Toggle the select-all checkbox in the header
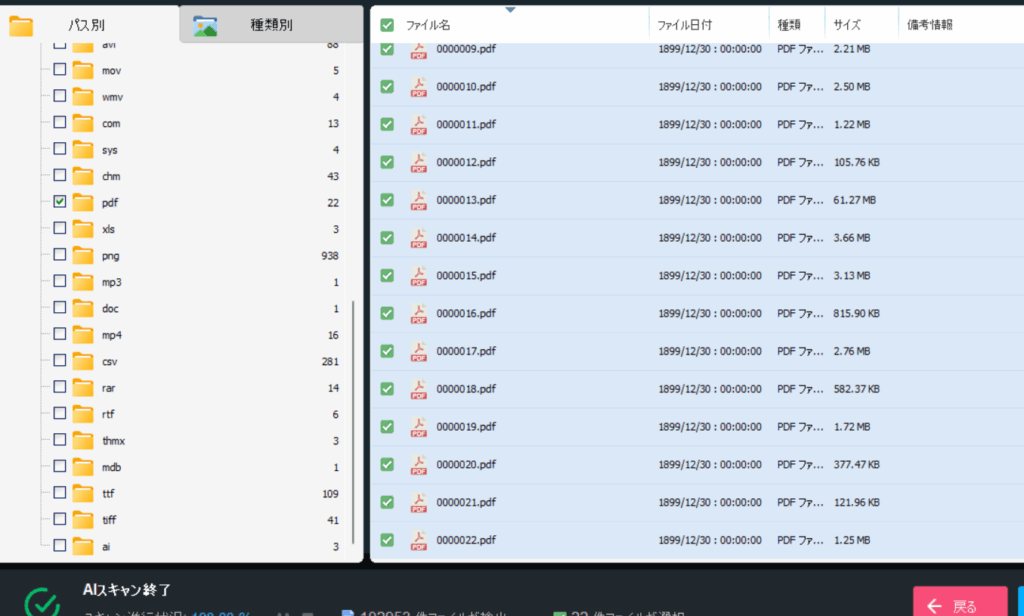Image resolution: width=1024 pixels, height=616 pixels. coord(387,25)
